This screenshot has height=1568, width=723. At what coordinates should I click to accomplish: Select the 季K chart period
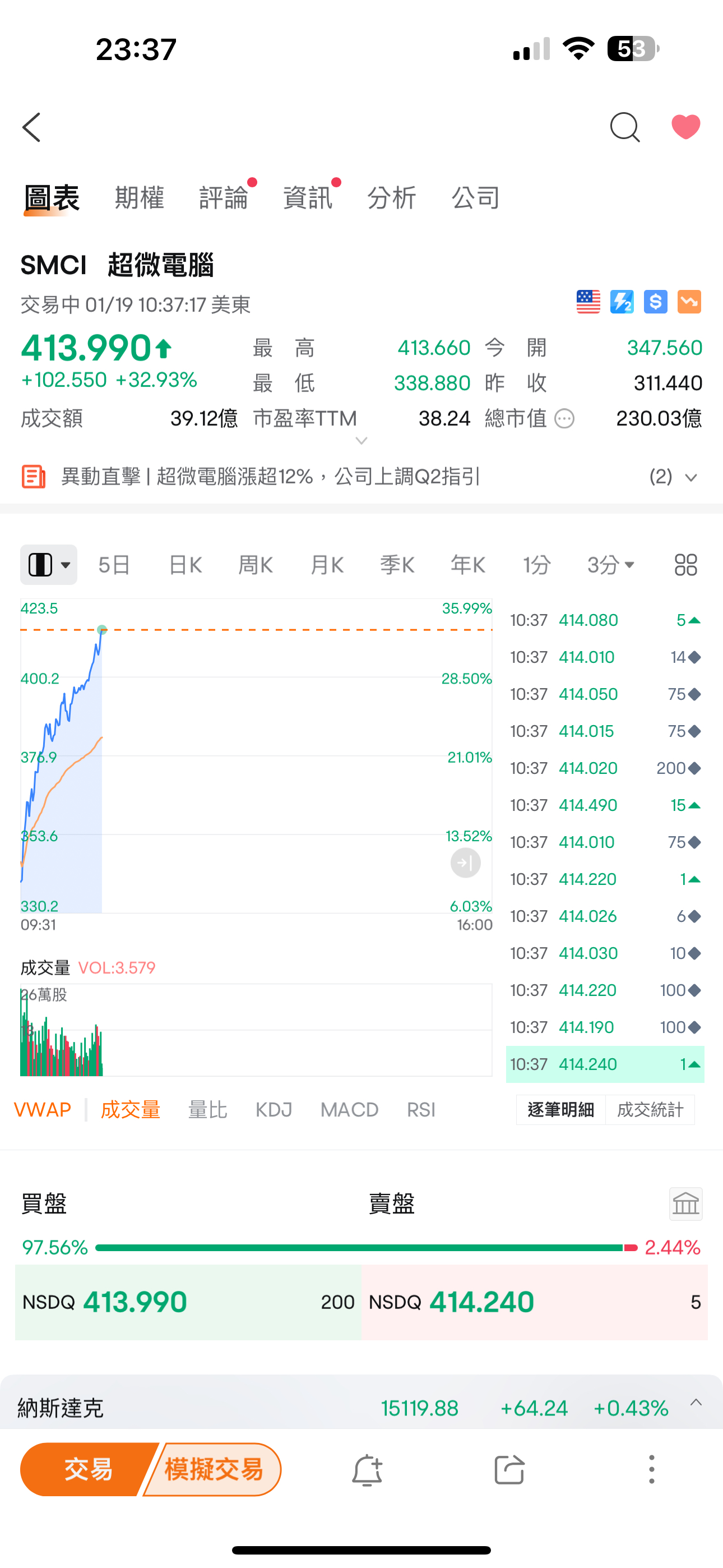[x=397, y=565]
